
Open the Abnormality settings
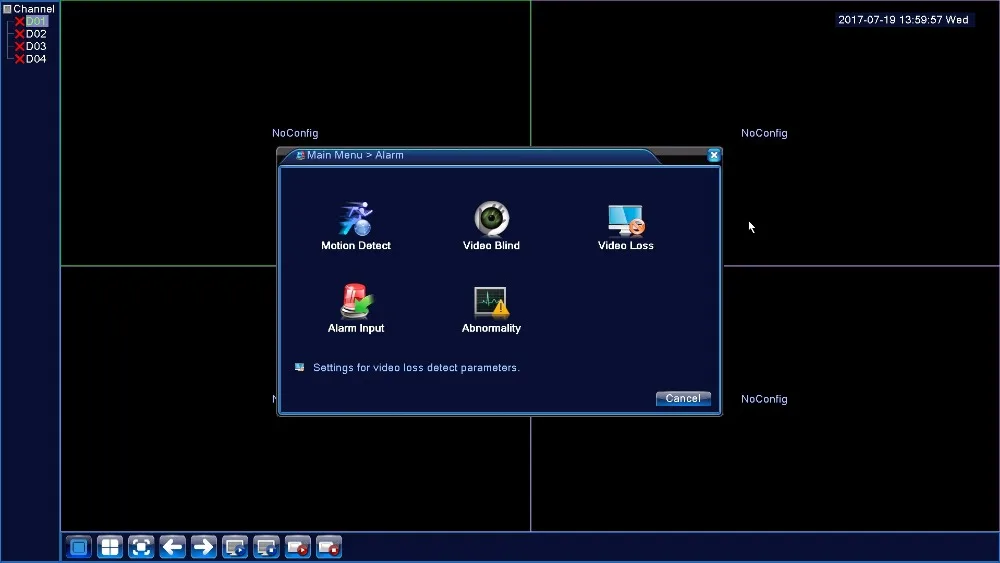click(491, 309)
